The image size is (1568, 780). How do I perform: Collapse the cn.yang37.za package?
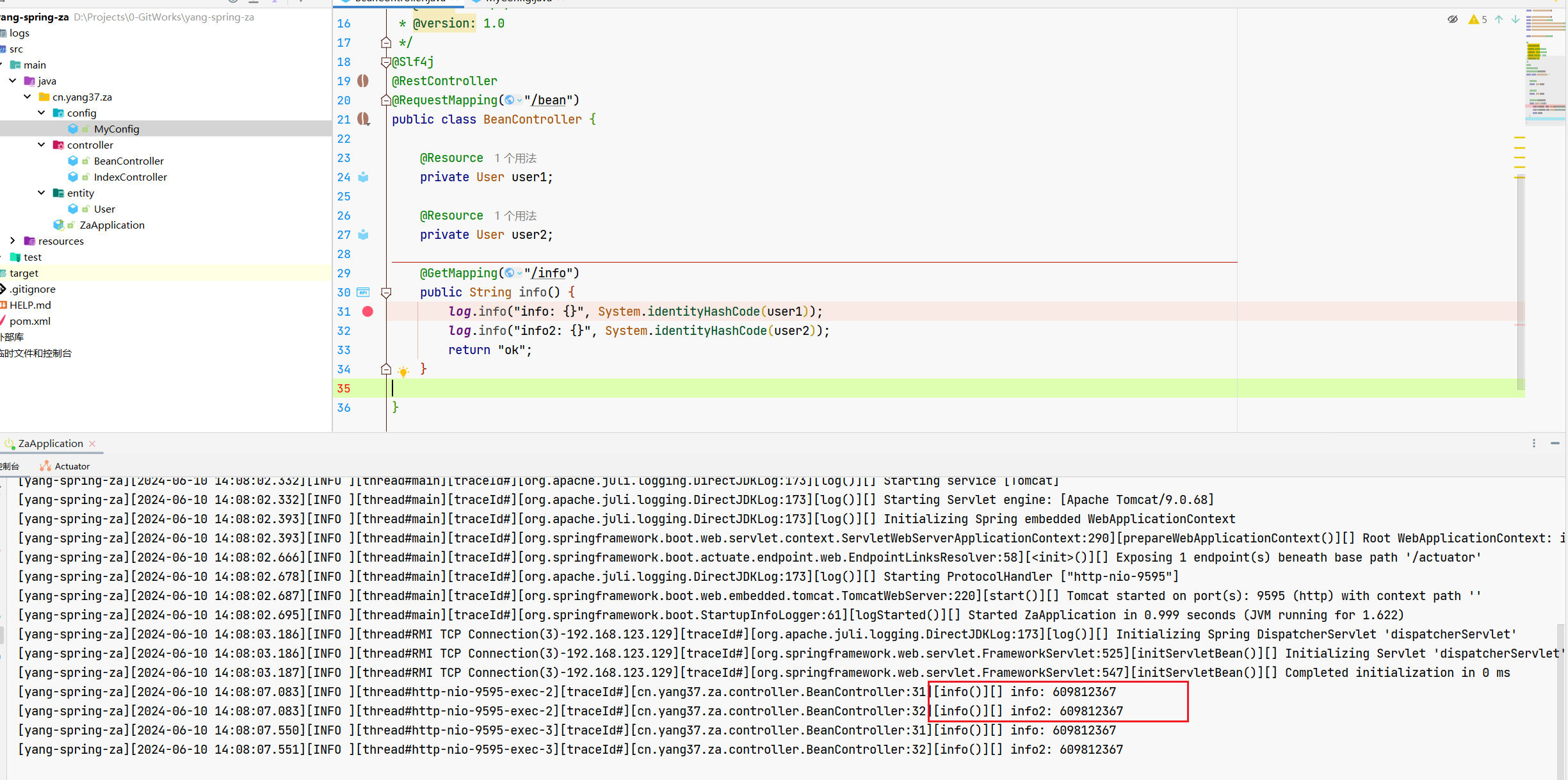point(28,97)
